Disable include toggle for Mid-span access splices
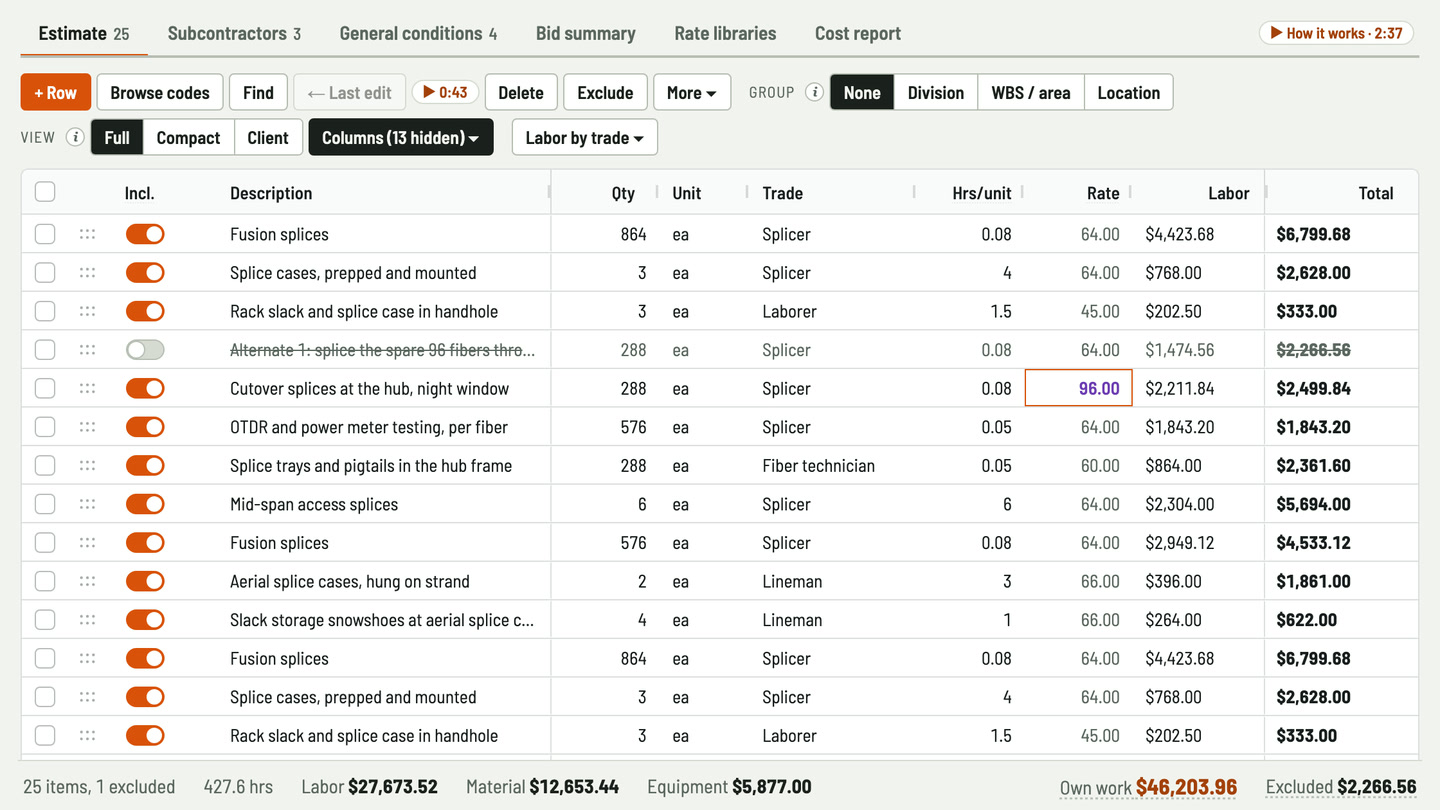The width and height of the screenshot is (1440, 810). coord(145,504)
